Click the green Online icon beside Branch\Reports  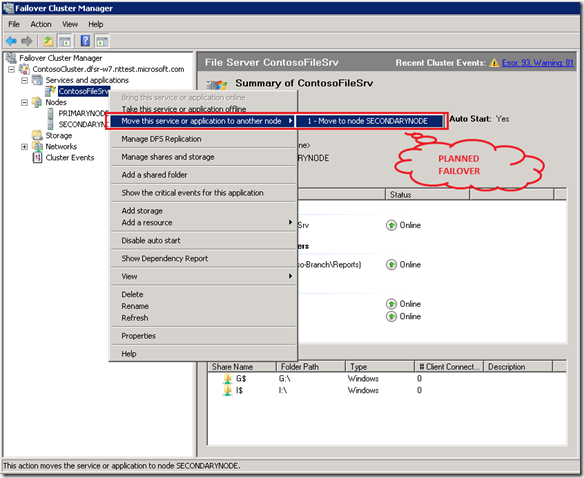click(x=391, y=265)
